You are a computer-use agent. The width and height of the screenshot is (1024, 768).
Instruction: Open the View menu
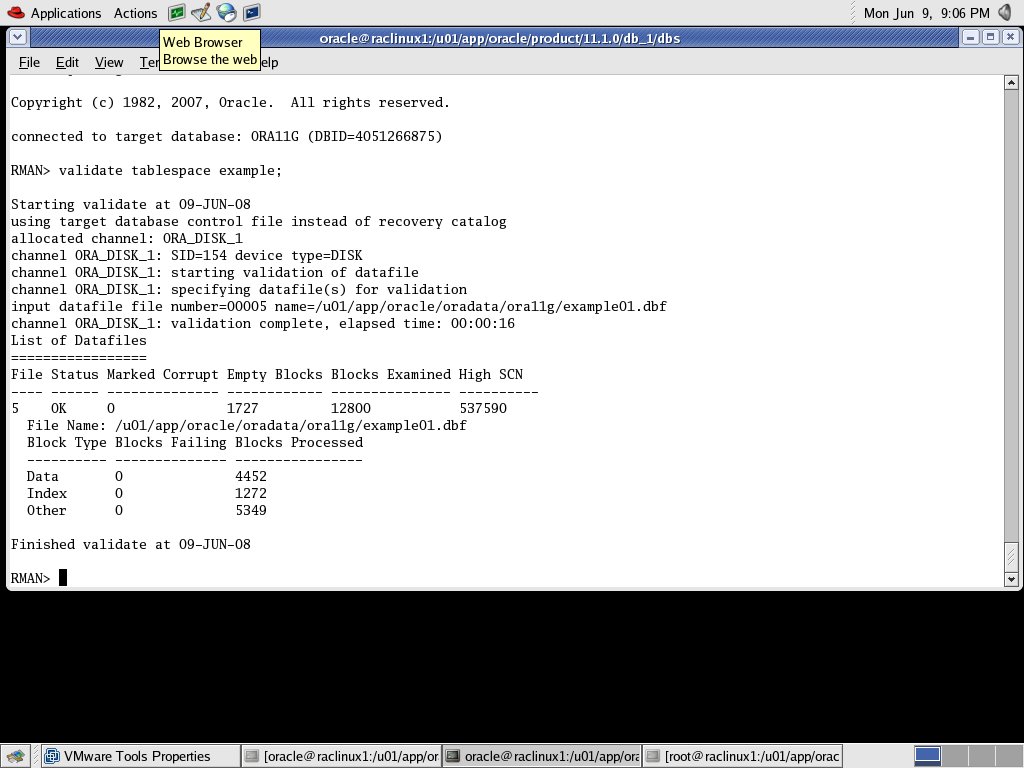(109, 62)
